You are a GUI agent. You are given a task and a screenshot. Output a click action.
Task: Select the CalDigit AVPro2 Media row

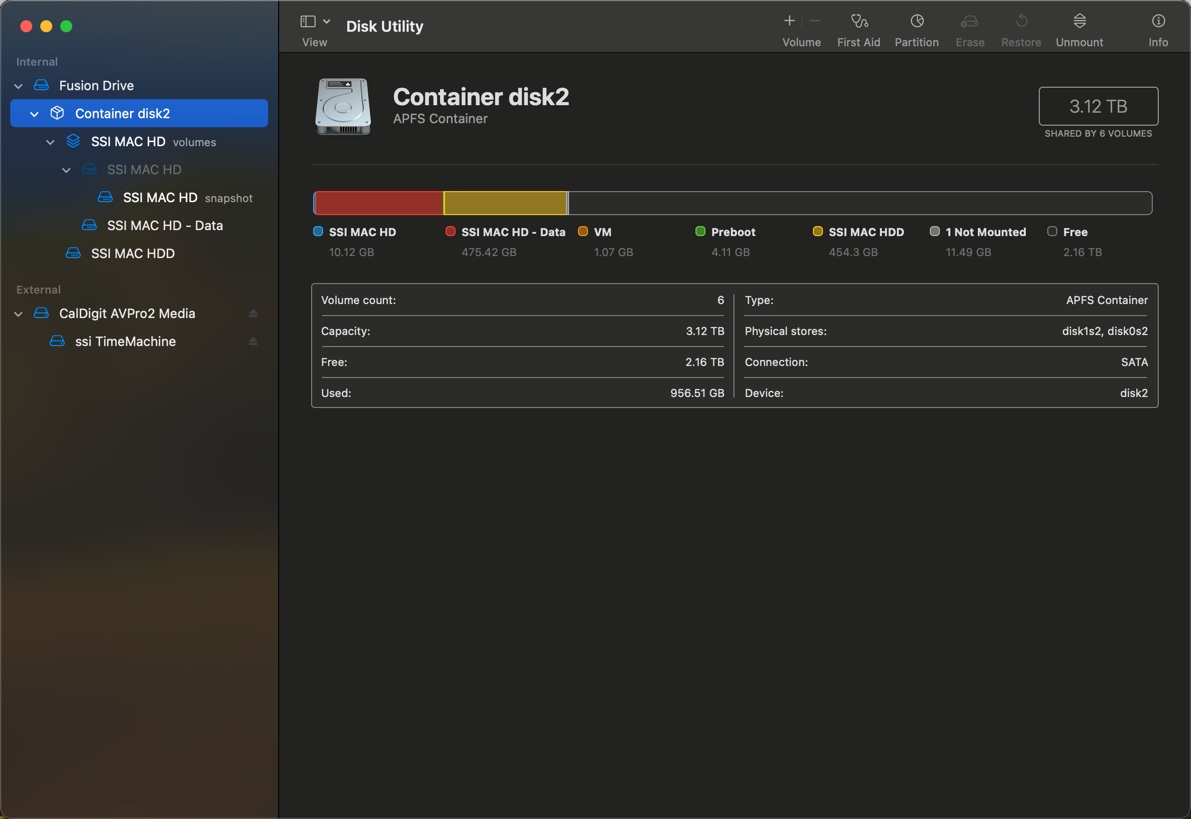click(139, 313)
